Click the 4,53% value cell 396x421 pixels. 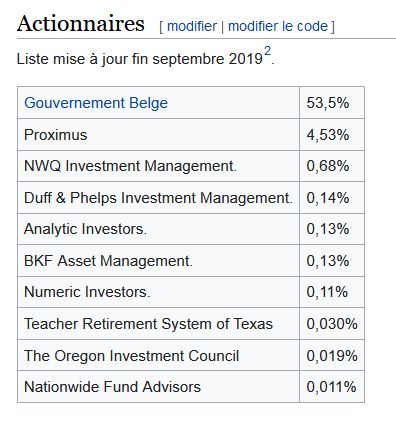tap(332, 135)
